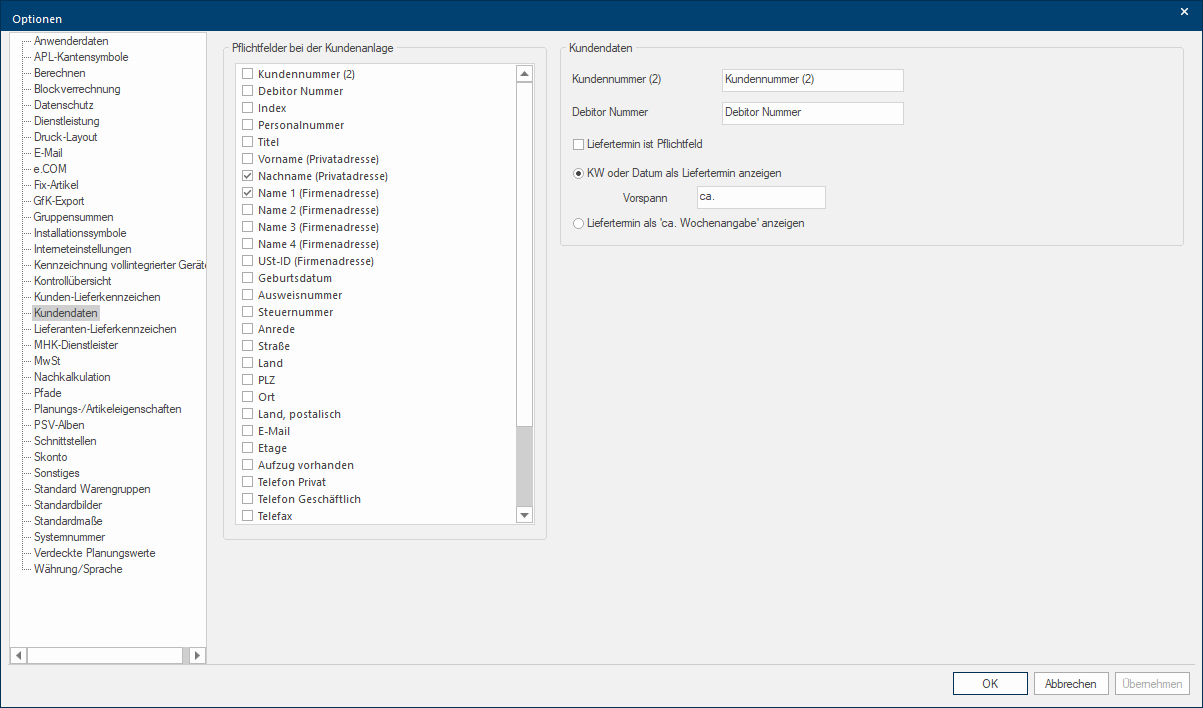
Task: Click the Debitor Nummer input field
Action: 811,113
